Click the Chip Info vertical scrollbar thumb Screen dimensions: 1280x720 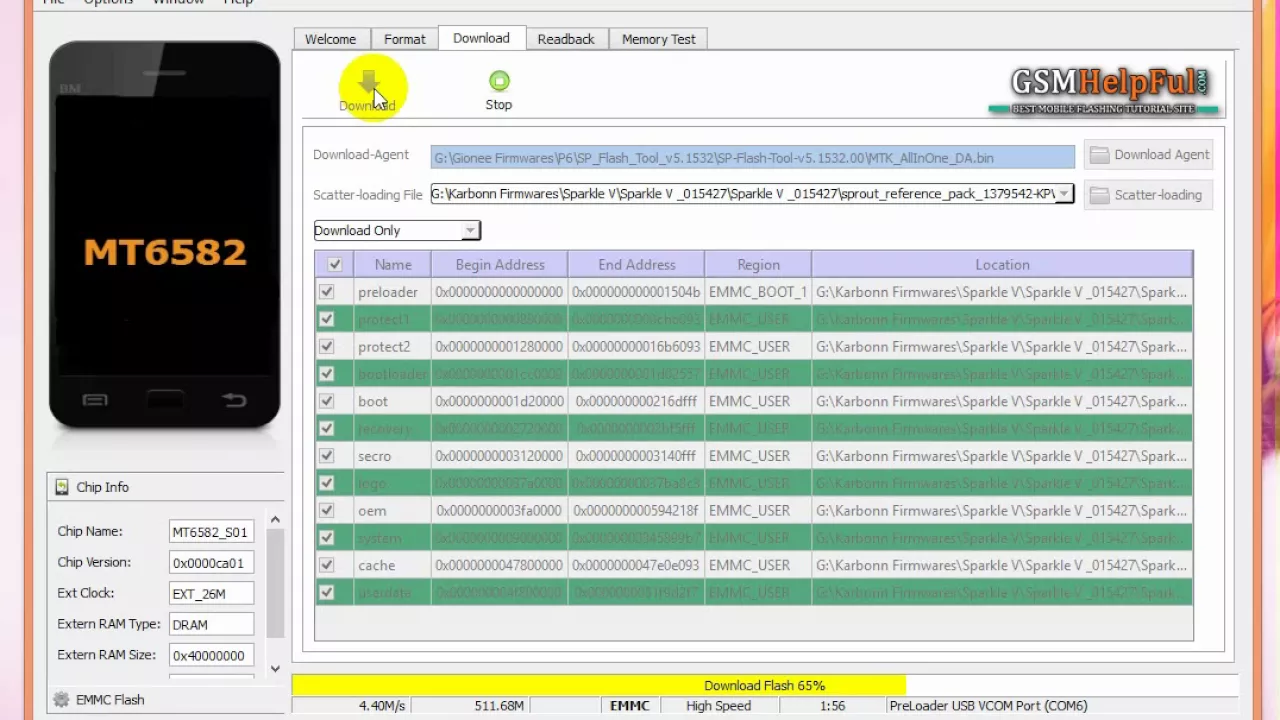[275, 584]
